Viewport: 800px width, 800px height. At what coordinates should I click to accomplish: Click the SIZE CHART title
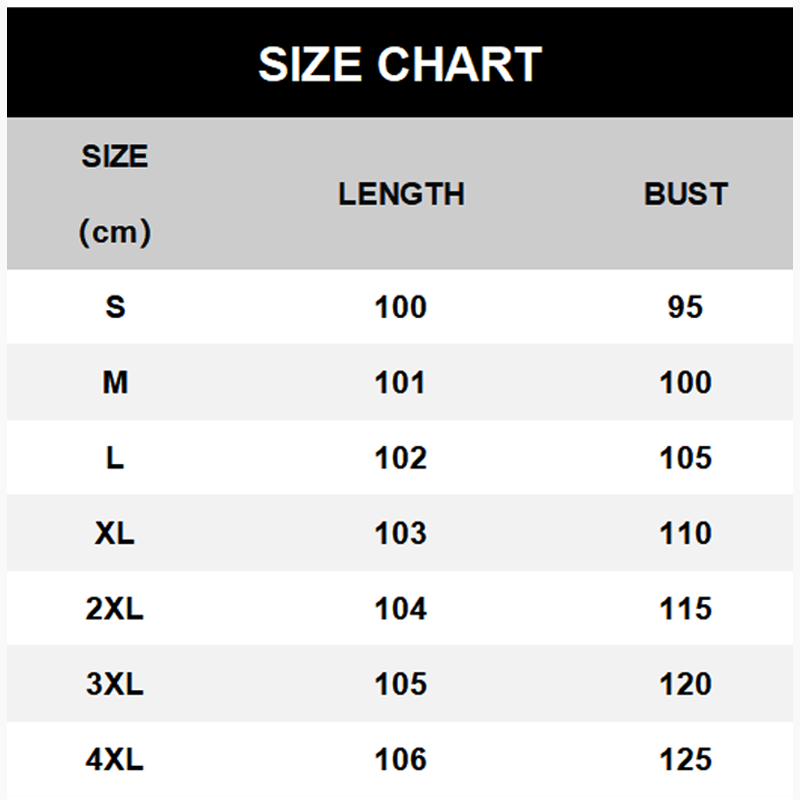pyautogui.click(x=400, y=64)
